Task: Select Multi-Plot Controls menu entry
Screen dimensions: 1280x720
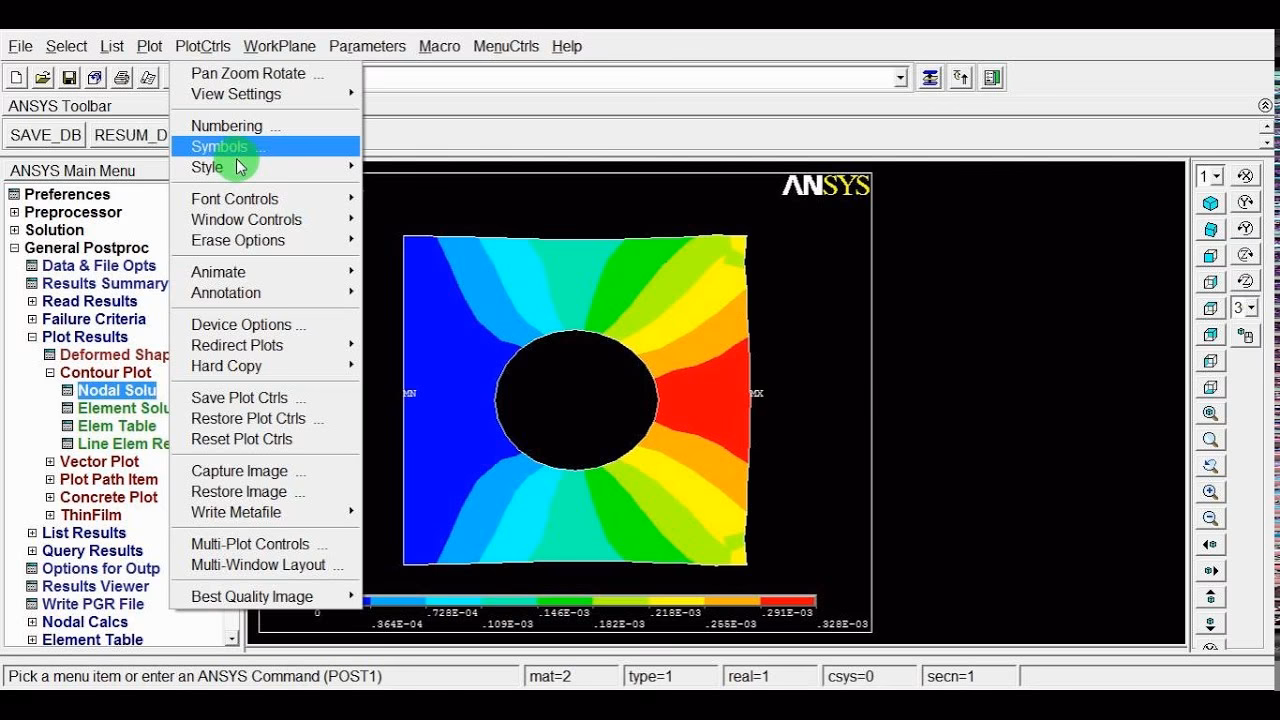Action: point(265,544)
